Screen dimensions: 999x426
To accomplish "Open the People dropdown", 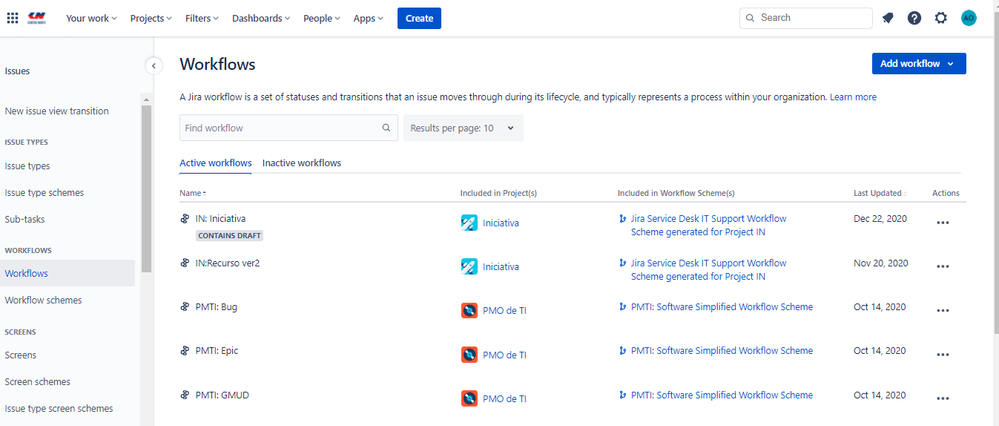I will tap(321, 18).
